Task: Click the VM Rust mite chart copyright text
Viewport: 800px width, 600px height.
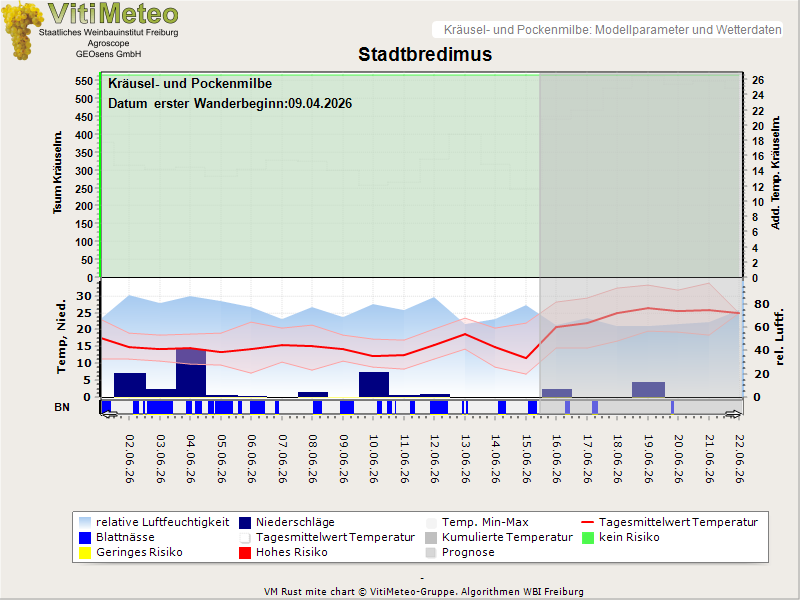Action: click(423, 592)
